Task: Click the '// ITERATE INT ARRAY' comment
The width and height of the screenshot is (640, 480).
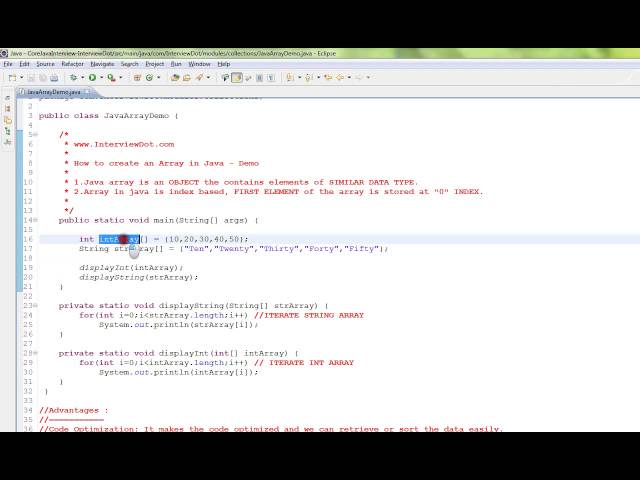Action: [x=304, y=362]
